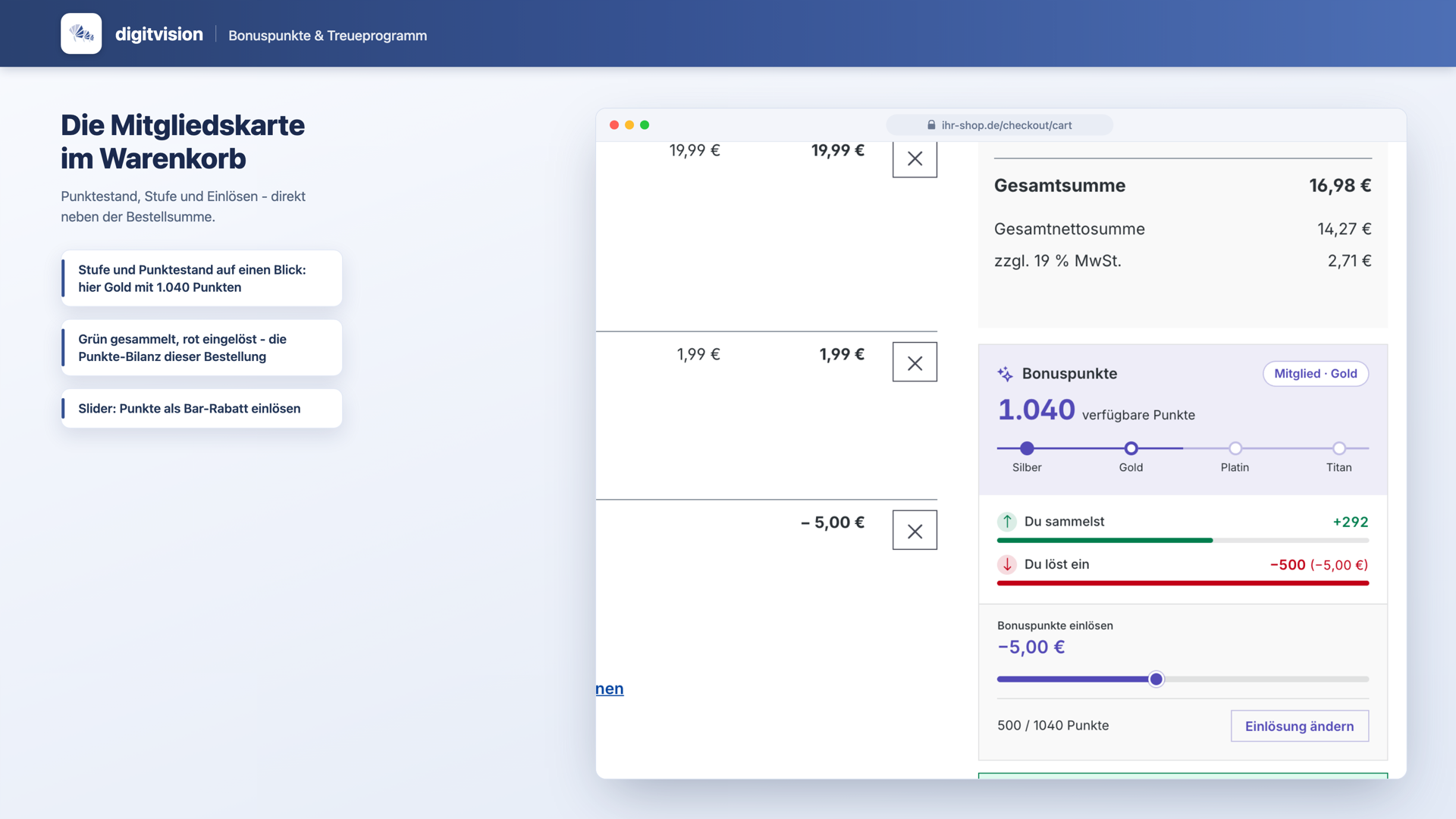This screenshot has width=1456, height=819.
Task: Click the green collect arrow icon
Action: tap(1007, 522)
